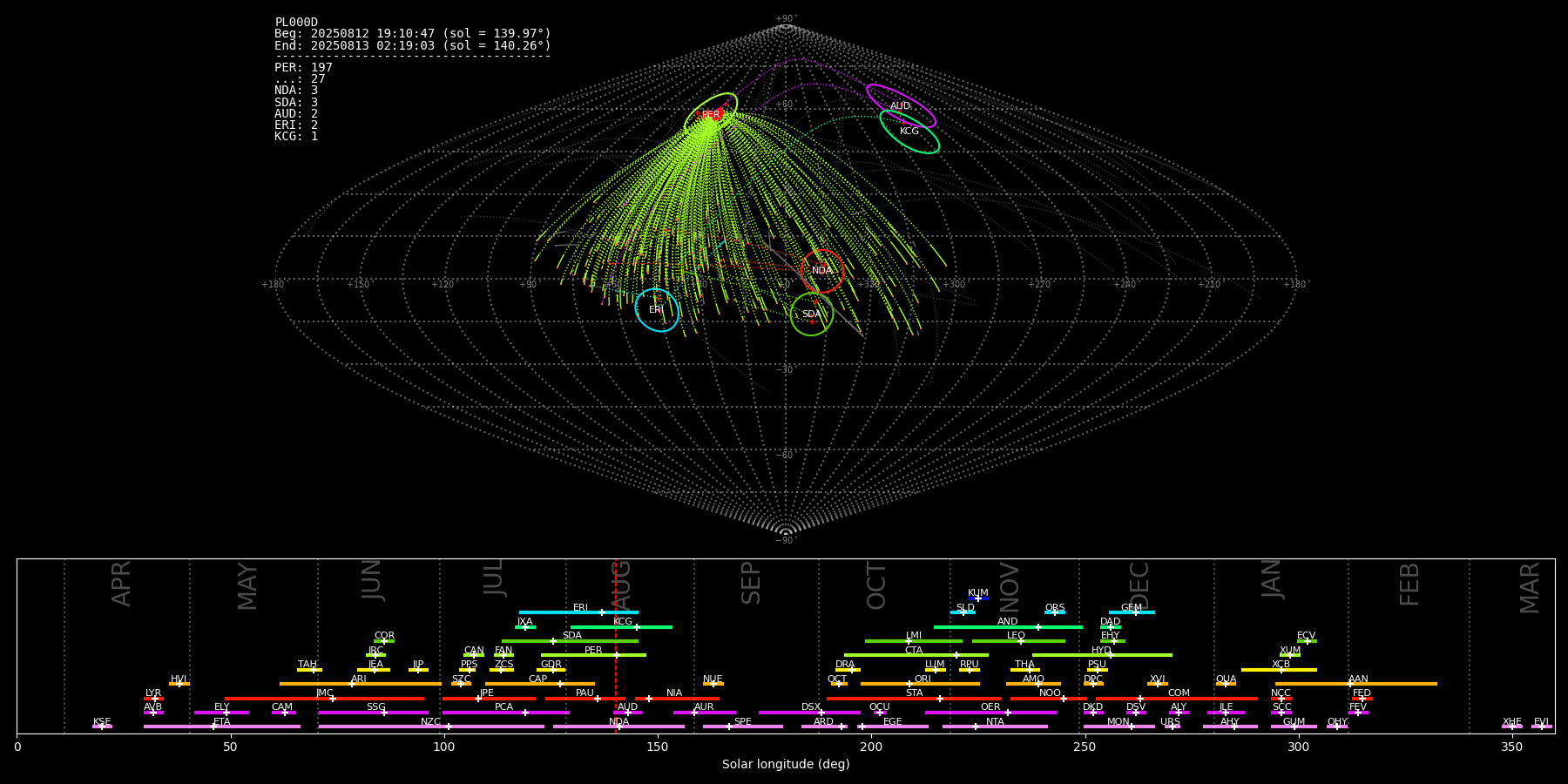Select the XCB yellow bar in timeline

tap(1279, 670)
